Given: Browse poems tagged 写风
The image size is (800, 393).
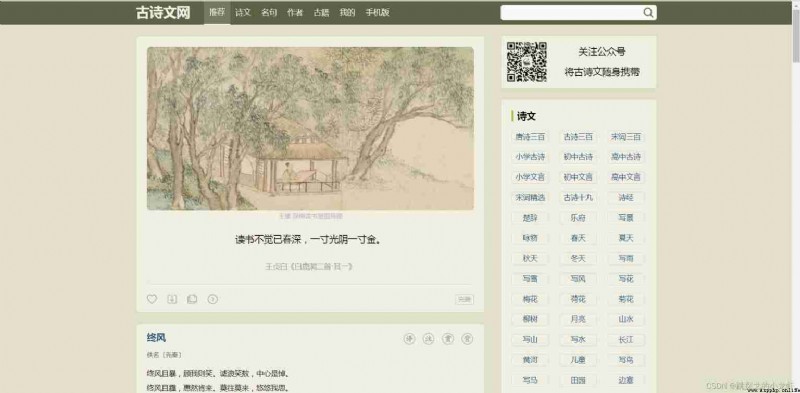Looking at the screenshot, I should 578,279.
